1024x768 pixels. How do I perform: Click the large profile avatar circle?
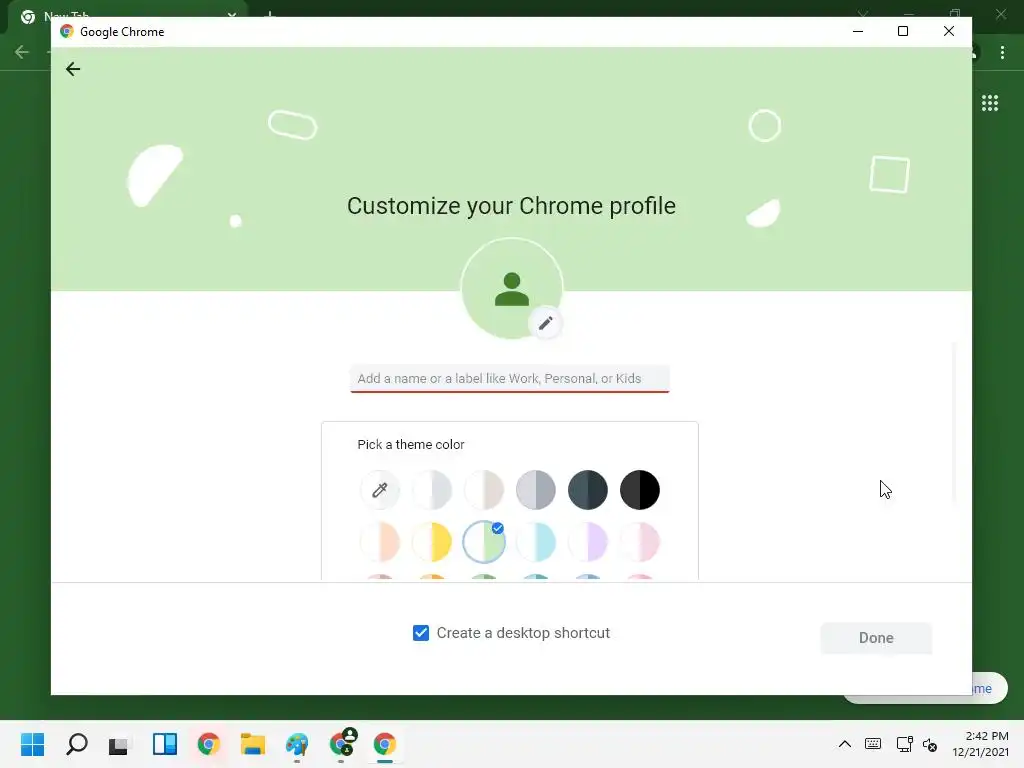(511, 289)
